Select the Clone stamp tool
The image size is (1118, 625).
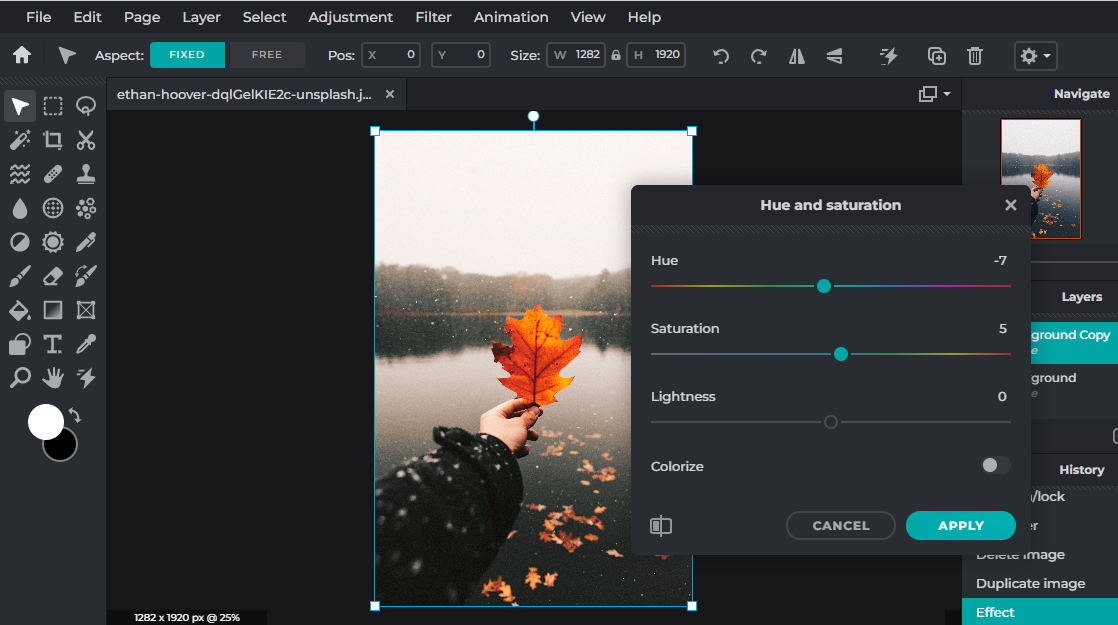coord(85,173)
